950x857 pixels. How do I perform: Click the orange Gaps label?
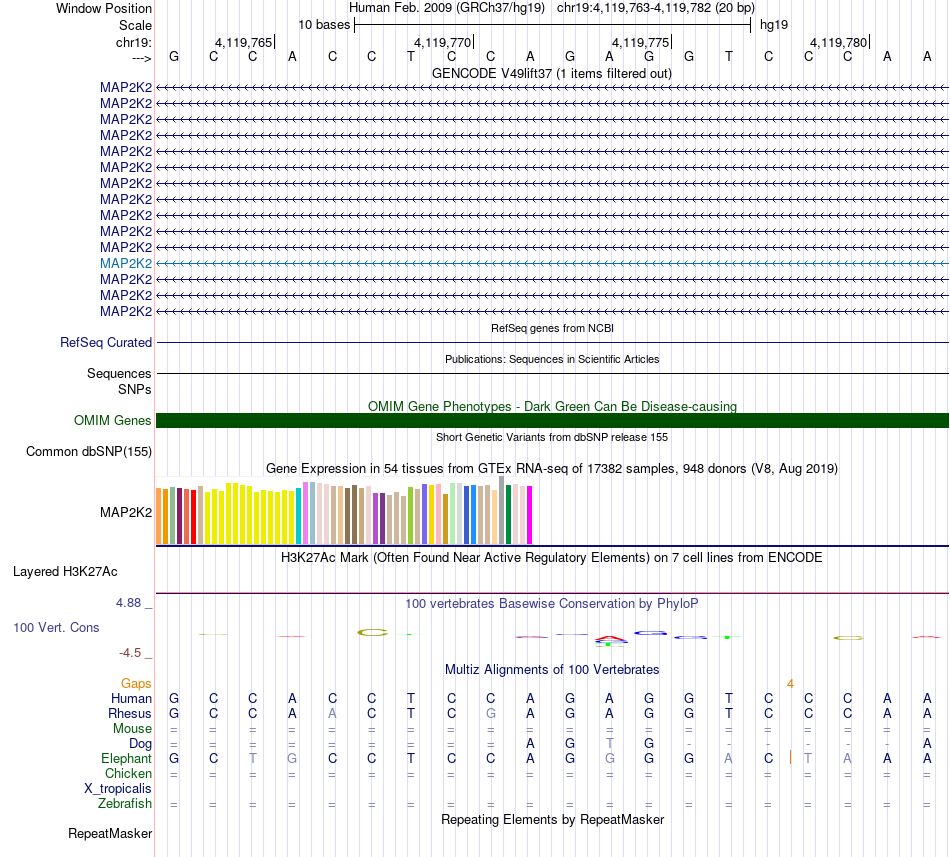(136, 684)
